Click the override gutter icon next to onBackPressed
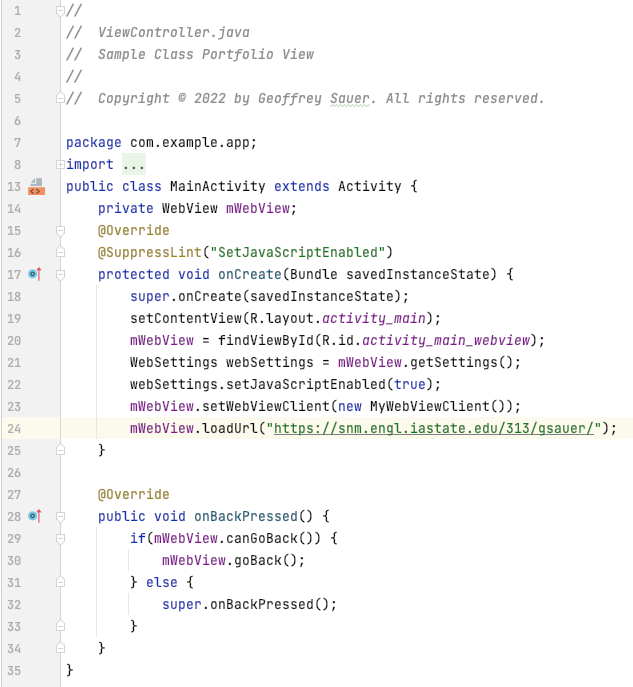 pyautogui.click(x=35, y=516)
